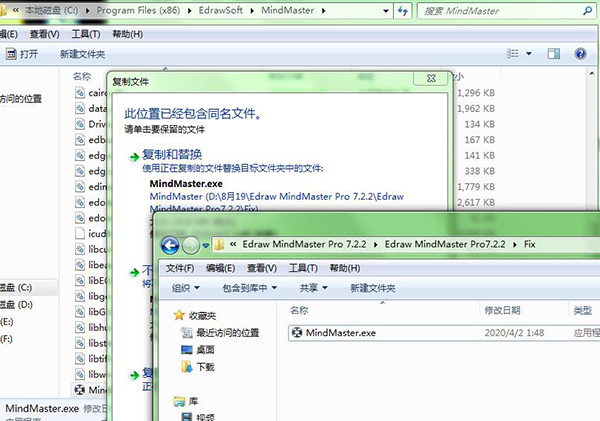Click the scroll up arrow of the file list scrollbar

(592, 73)
